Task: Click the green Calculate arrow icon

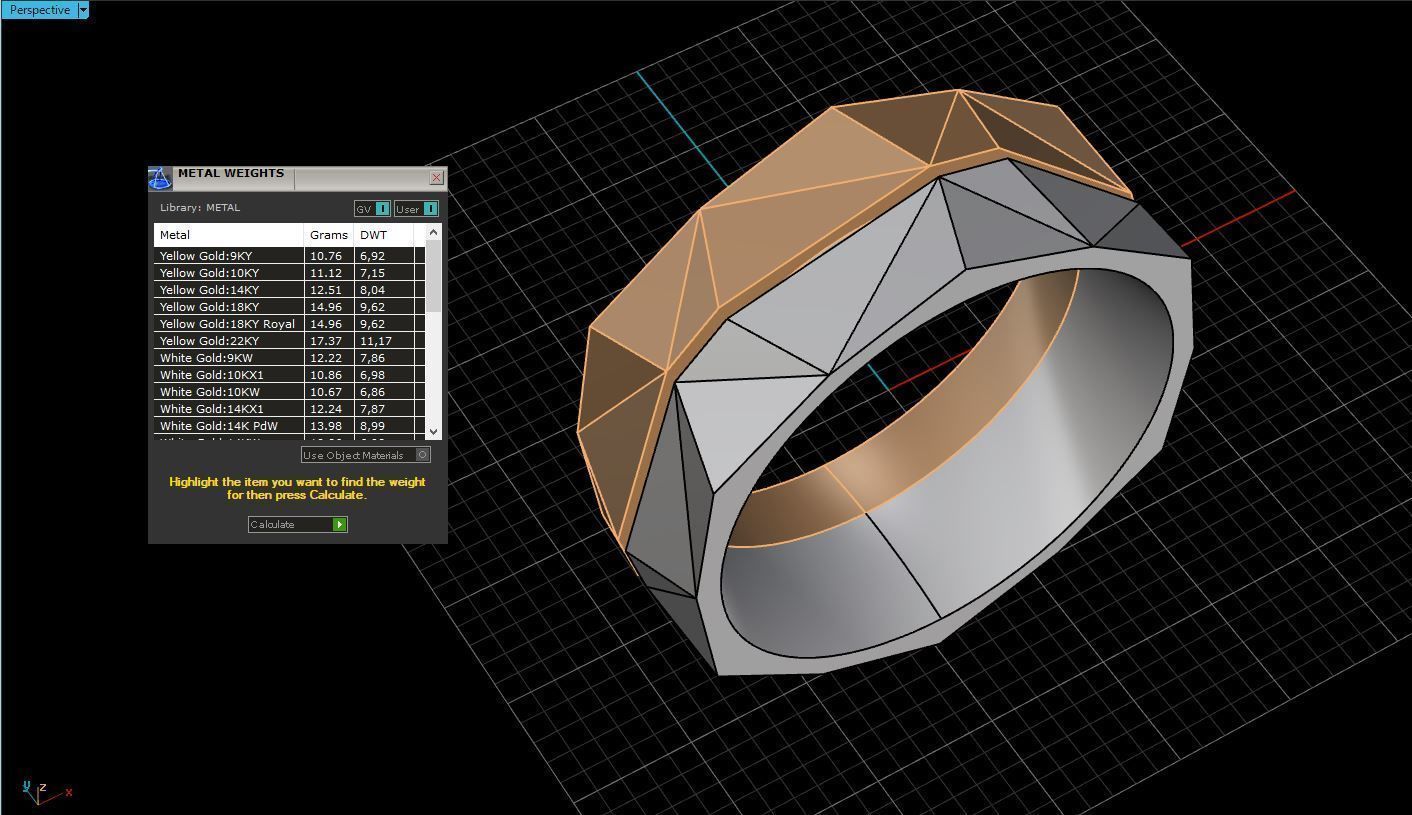Action: (x=340, y=524)
